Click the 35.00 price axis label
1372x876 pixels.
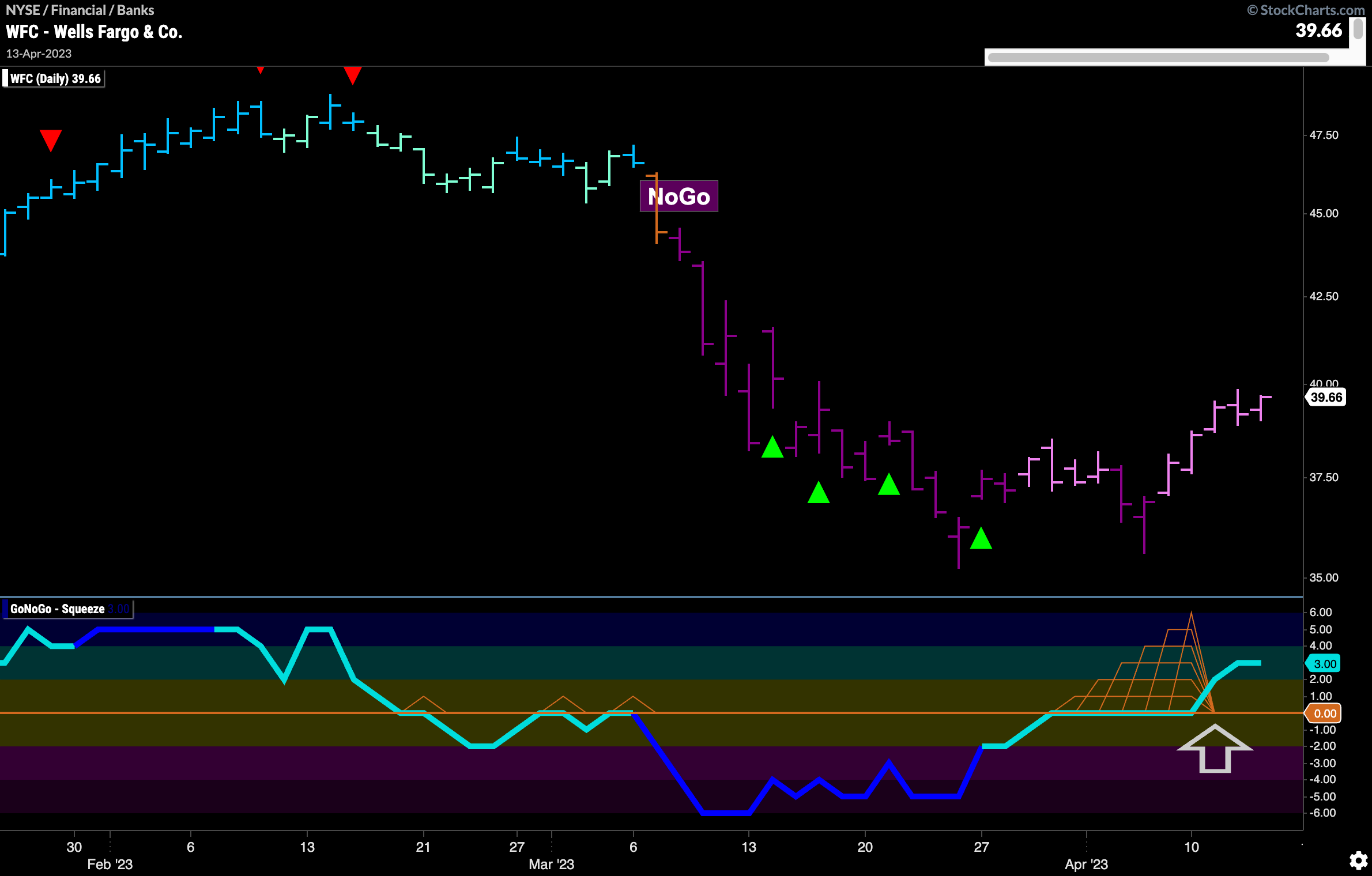click(x=1324, y=577)
